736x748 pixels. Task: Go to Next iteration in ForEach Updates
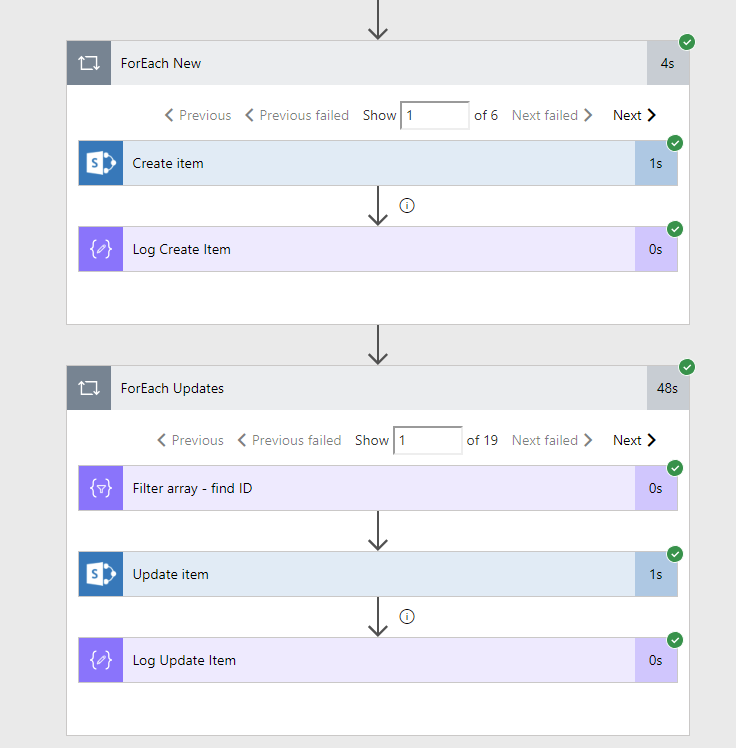tap(634, 440)
